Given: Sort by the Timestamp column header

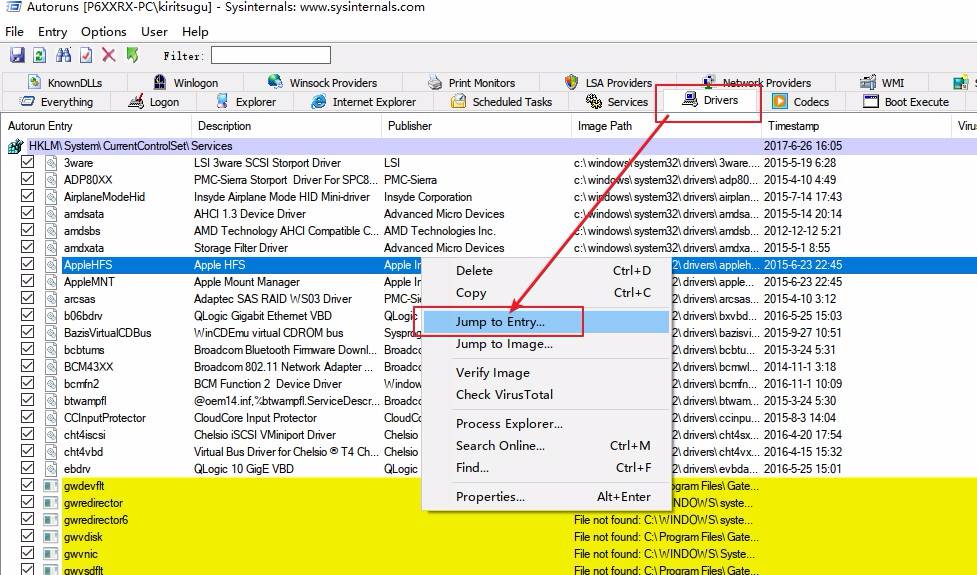Looking at the screenshot, I should [x=855, y=126].
